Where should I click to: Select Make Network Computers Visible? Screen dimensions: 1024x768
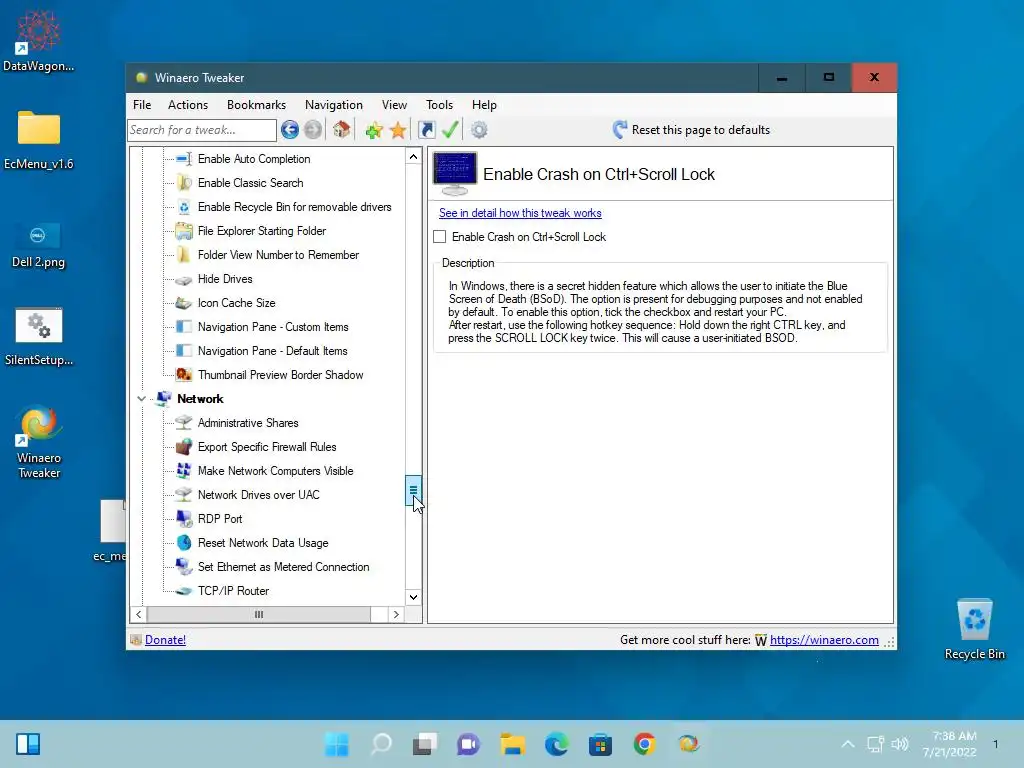click(276, 471)
